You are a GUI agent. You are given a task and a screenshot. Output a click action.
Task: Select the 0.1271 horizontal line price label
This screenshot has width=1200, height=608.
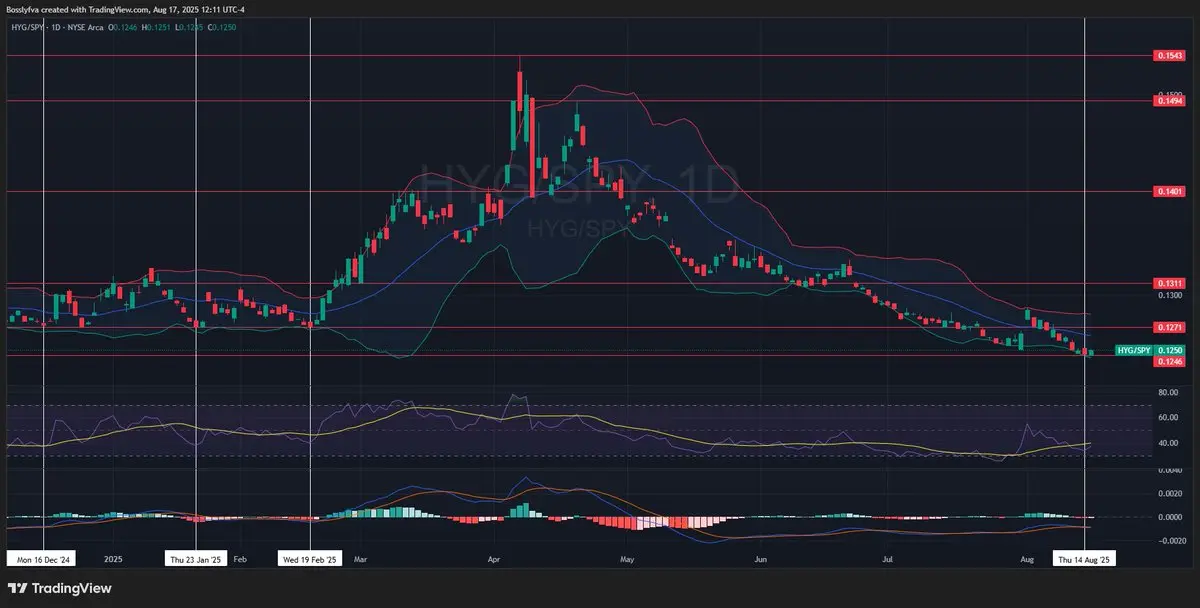1170,327
